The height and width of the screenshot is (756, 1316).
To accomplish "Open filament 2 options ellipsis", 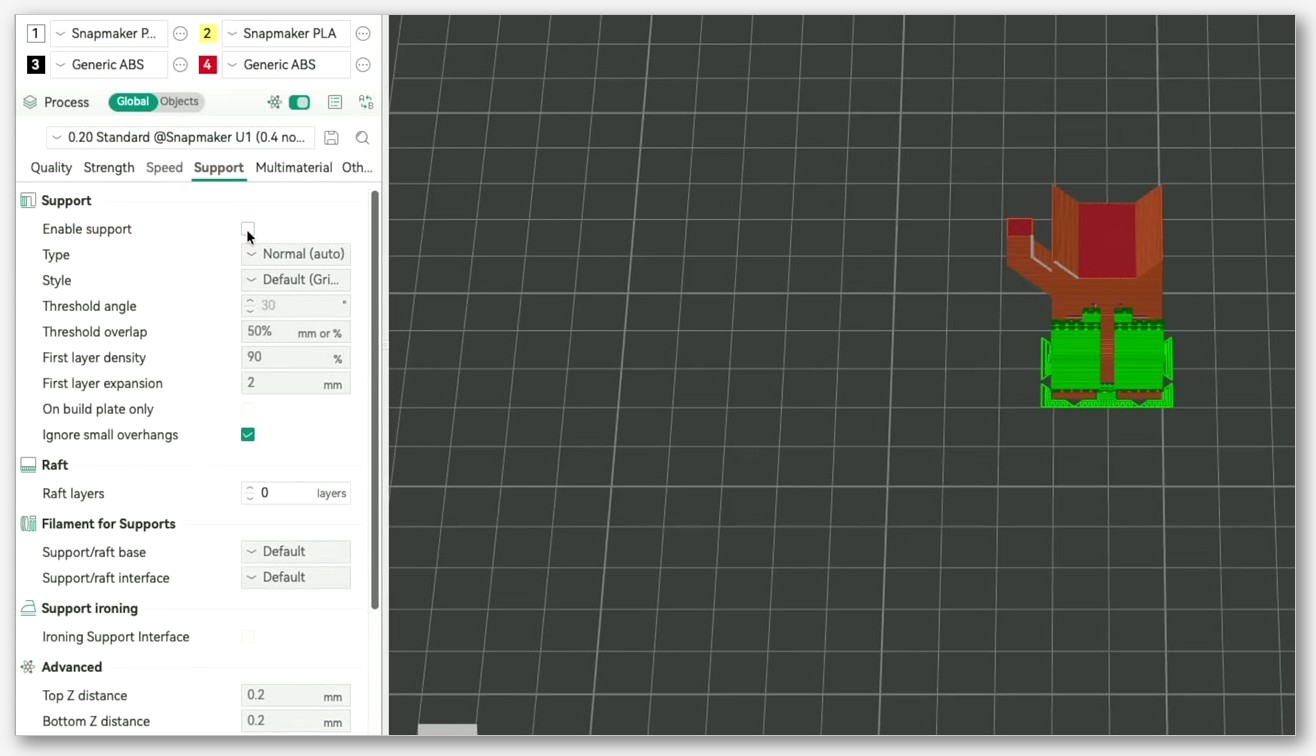I will coord(363,34).
